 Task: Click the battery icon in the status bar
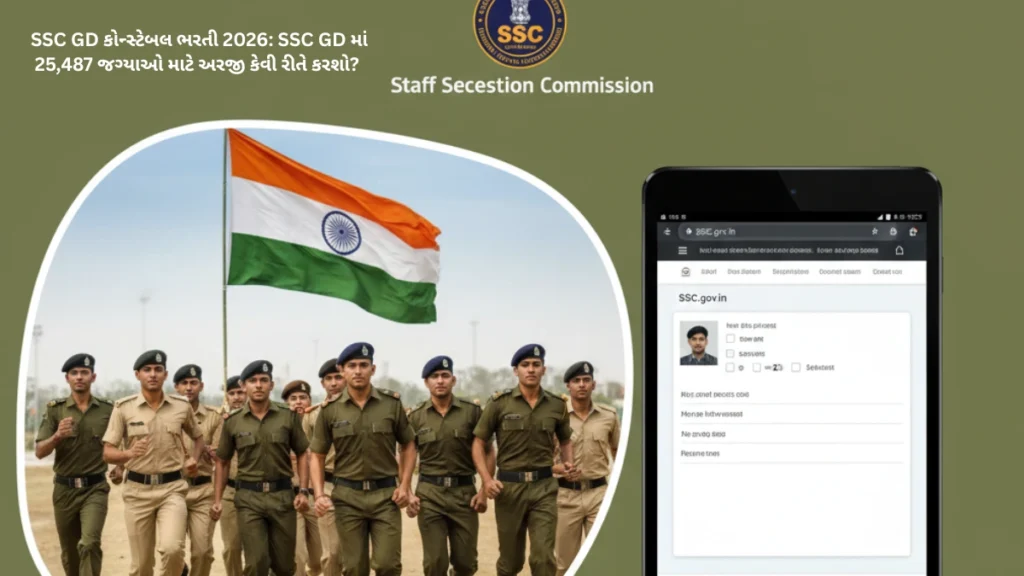[888, 217]
